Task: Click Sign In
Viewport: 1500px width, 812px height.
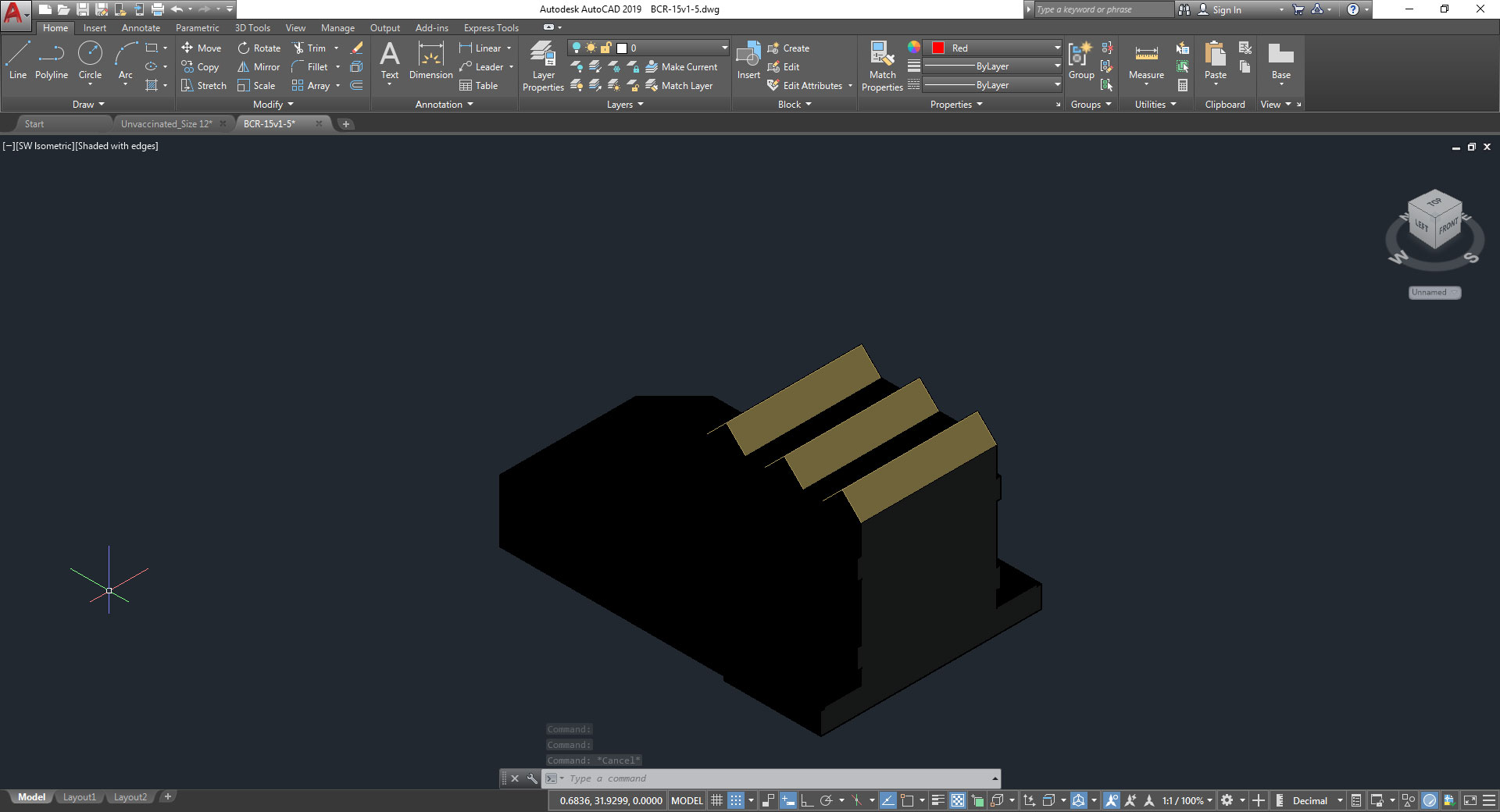Action: (x=1226, y=9)
